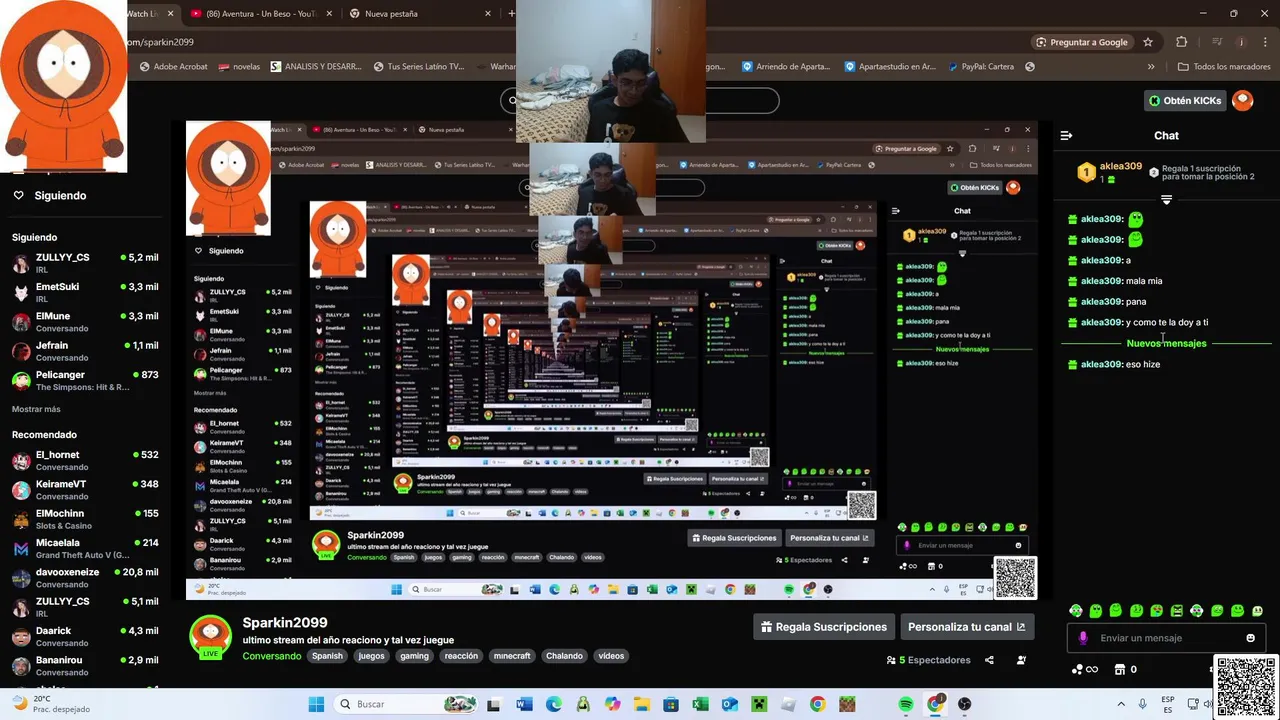This screenshot has width=1280, height=720.
Task: Click aklea309 top gifter badge
Action: [x=1085, y=172]
